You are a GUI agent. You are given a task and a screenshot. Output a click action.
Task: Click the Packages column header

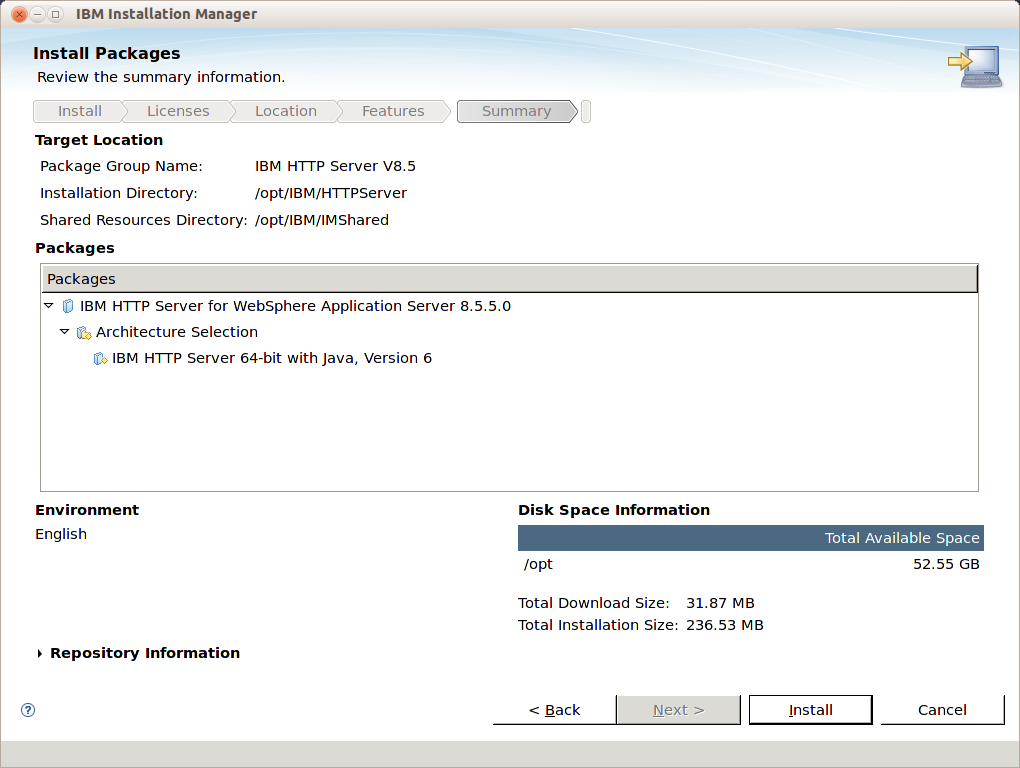(x=509, y=279)
